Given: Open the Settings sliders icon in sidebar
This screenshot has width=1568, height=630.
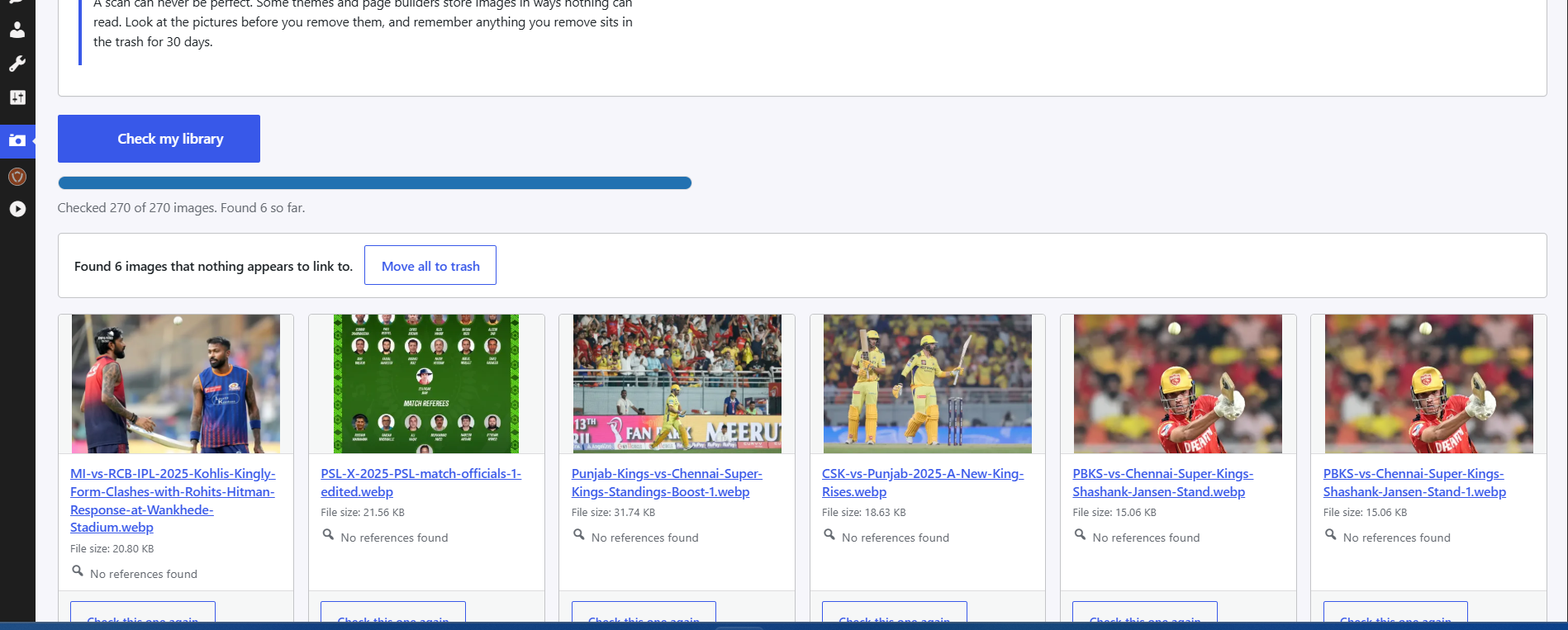Looking at the screenshot, I should pos(17,97).
